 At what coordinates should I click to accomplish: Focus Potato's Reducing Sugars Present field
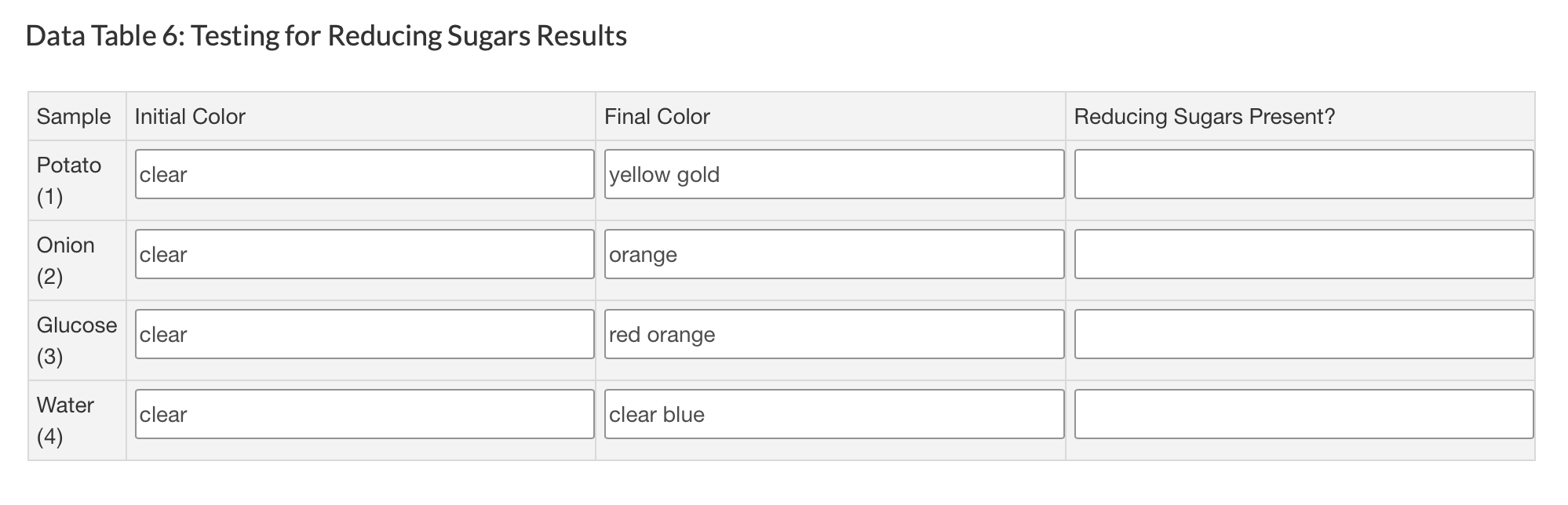(1303, 174)
